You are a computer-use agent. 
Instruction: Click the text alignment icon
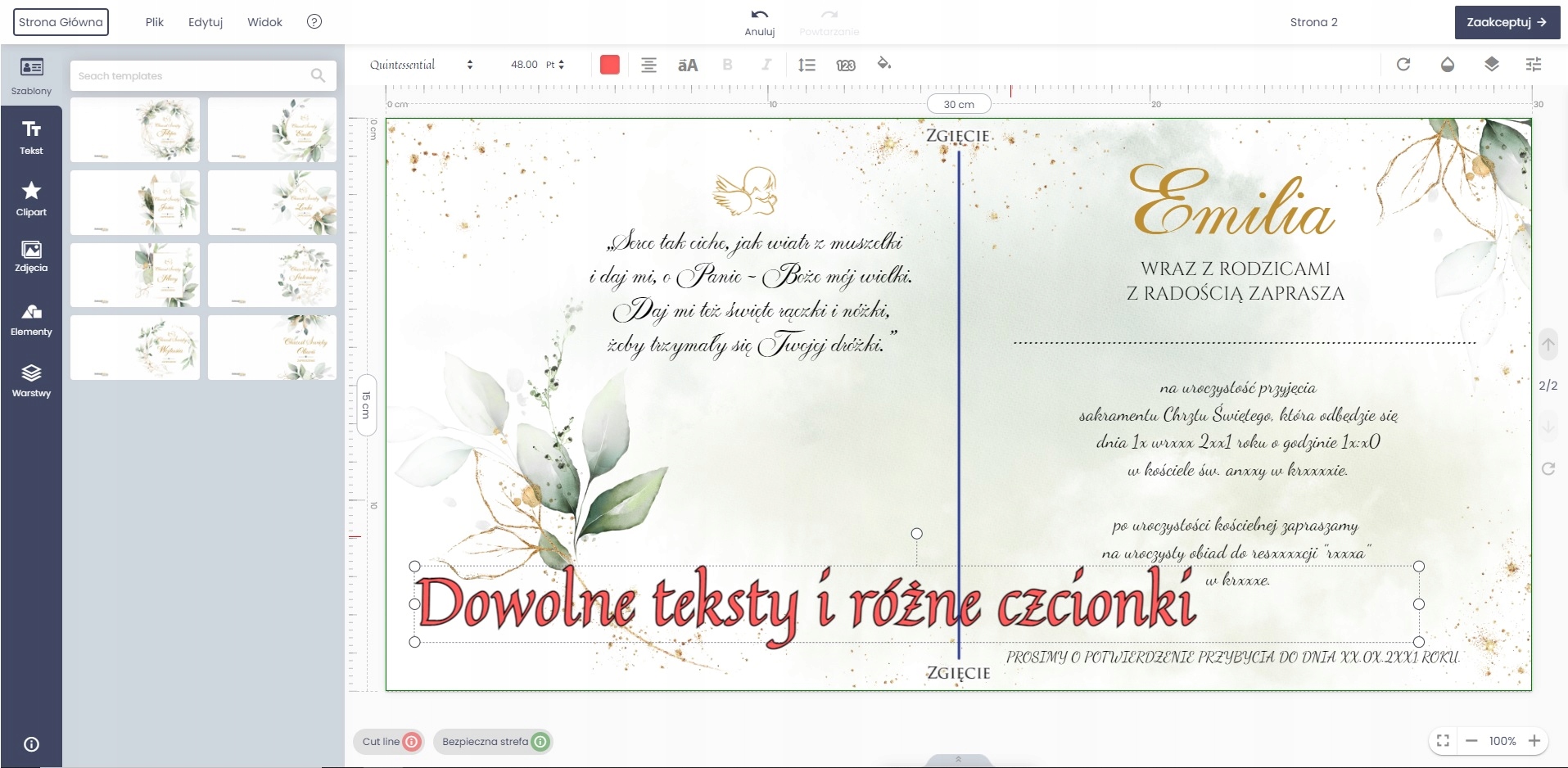(648, 65)
